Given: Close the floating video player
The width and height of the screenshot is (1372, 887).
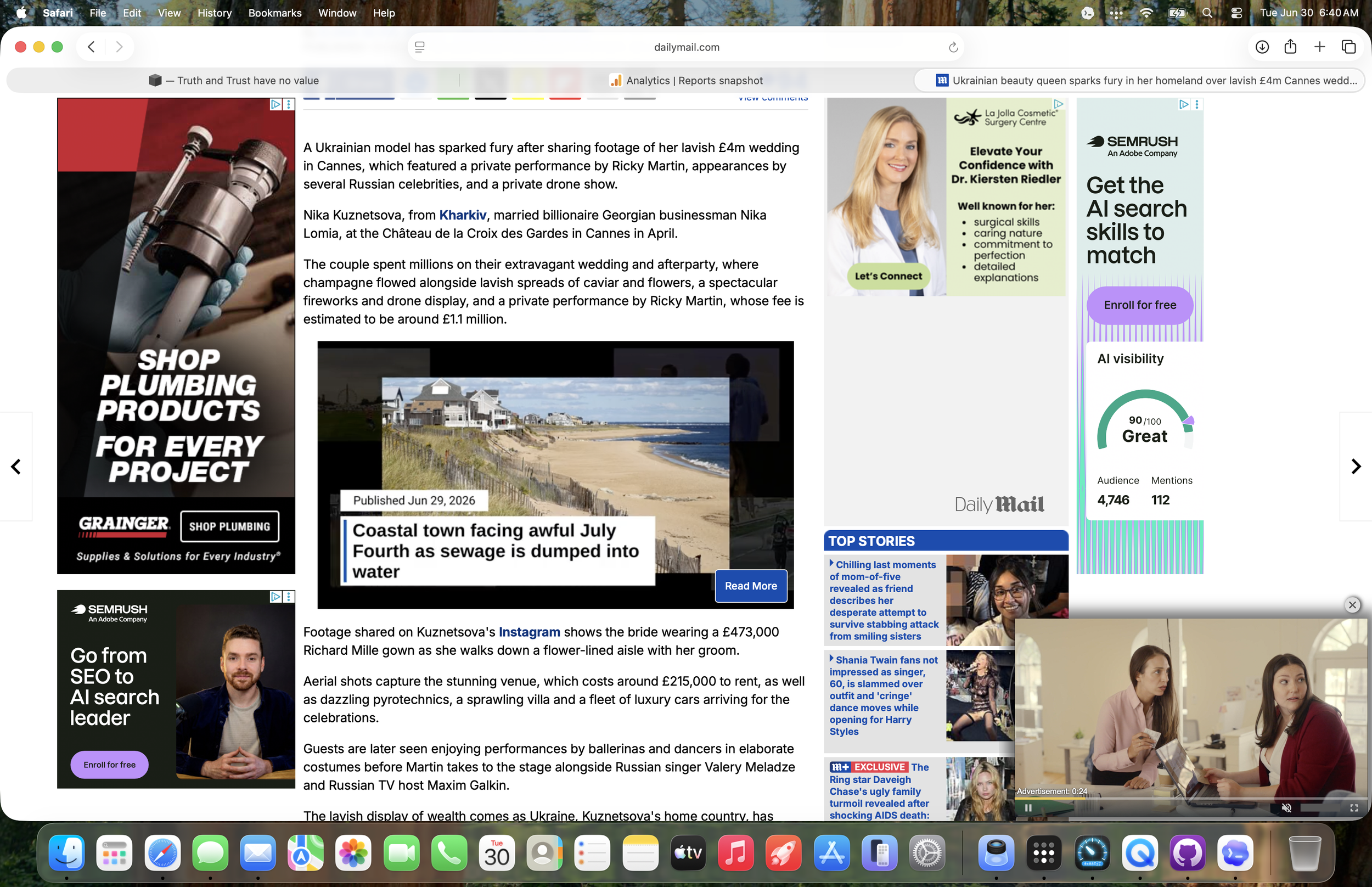Looking at the screenshot, I should 1352,605.
